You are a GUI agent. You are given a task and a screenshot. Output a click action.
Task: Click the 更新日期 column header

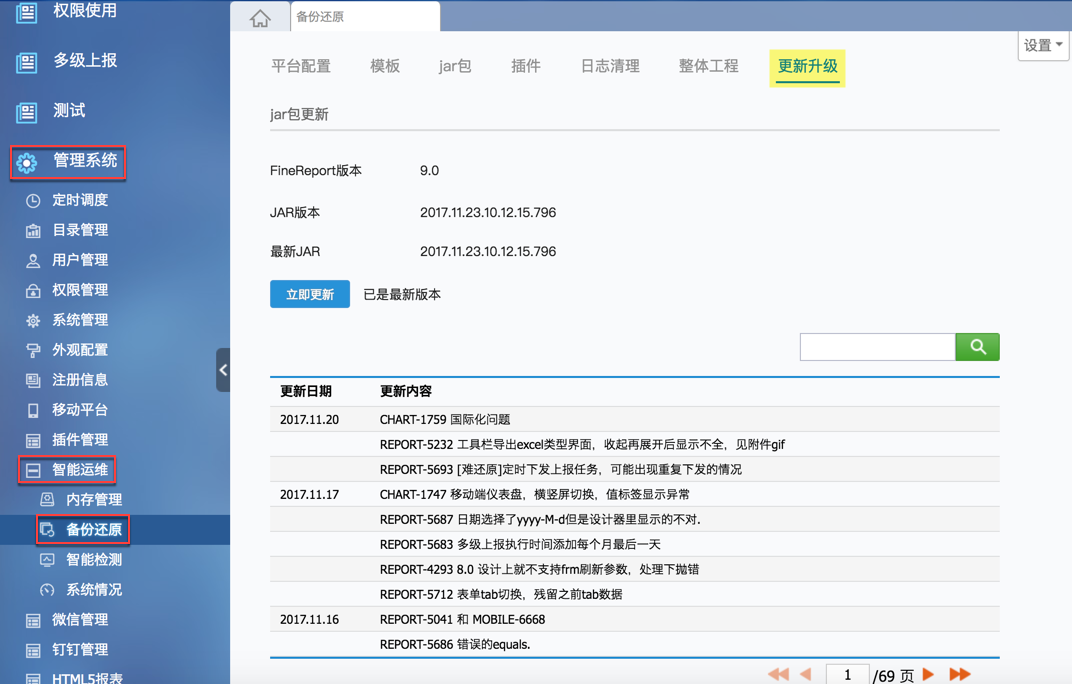(306, 391)
